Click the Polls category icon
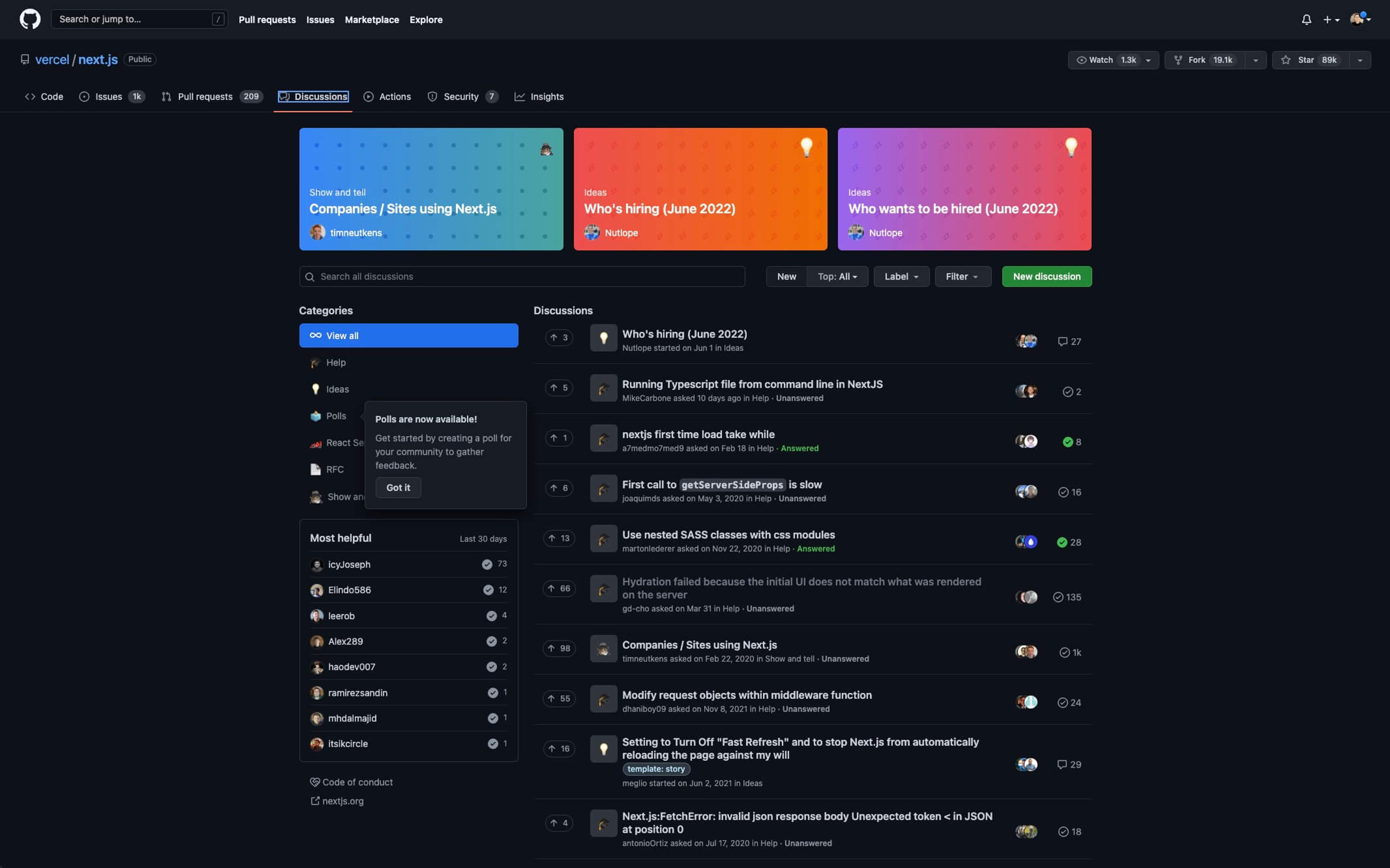This screenshot has height=868, width=1390. coord(315,416)
